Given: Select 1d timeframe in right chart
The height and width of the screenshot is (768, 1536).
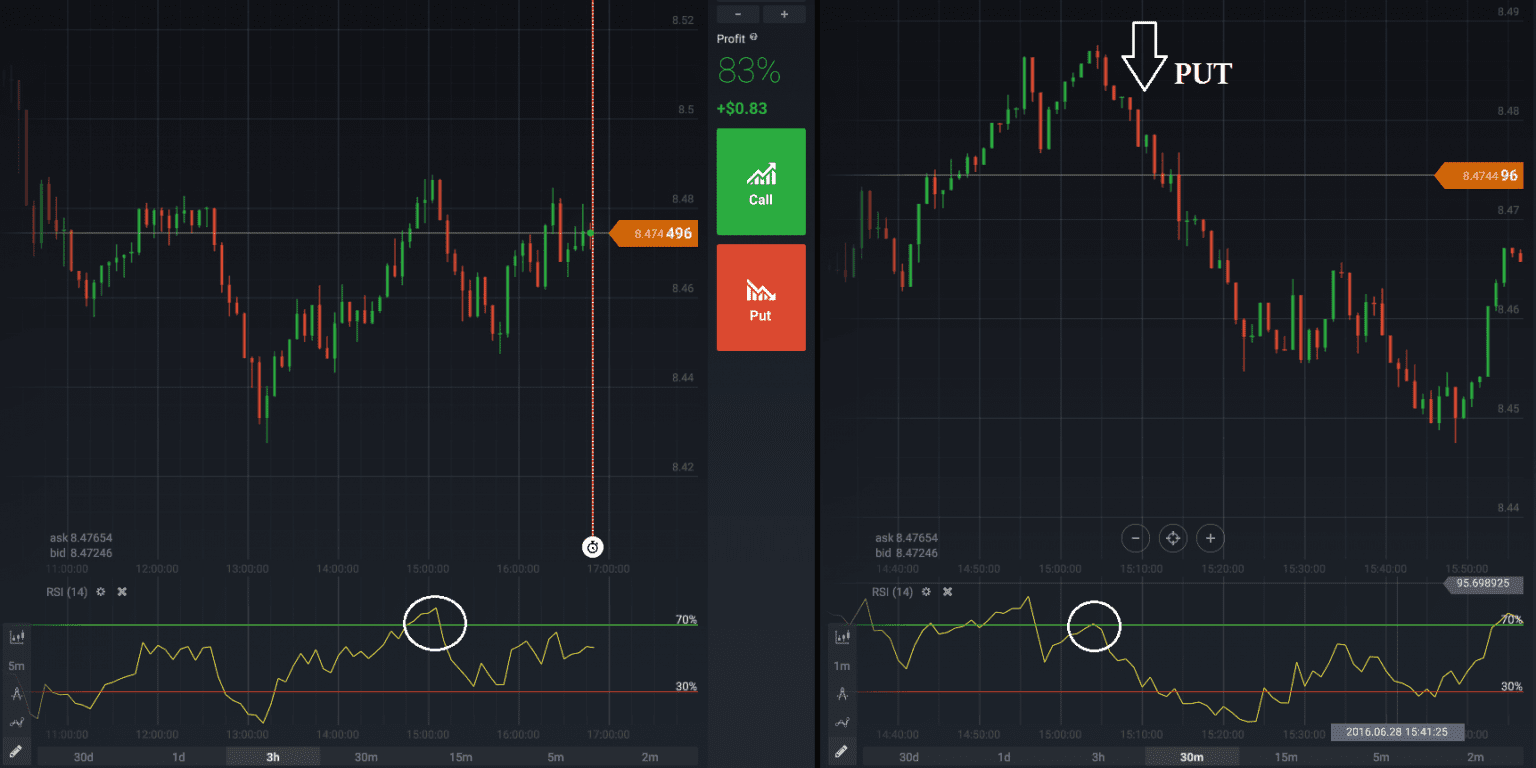Looking at the screenshot, I should tap(1003, 757).
